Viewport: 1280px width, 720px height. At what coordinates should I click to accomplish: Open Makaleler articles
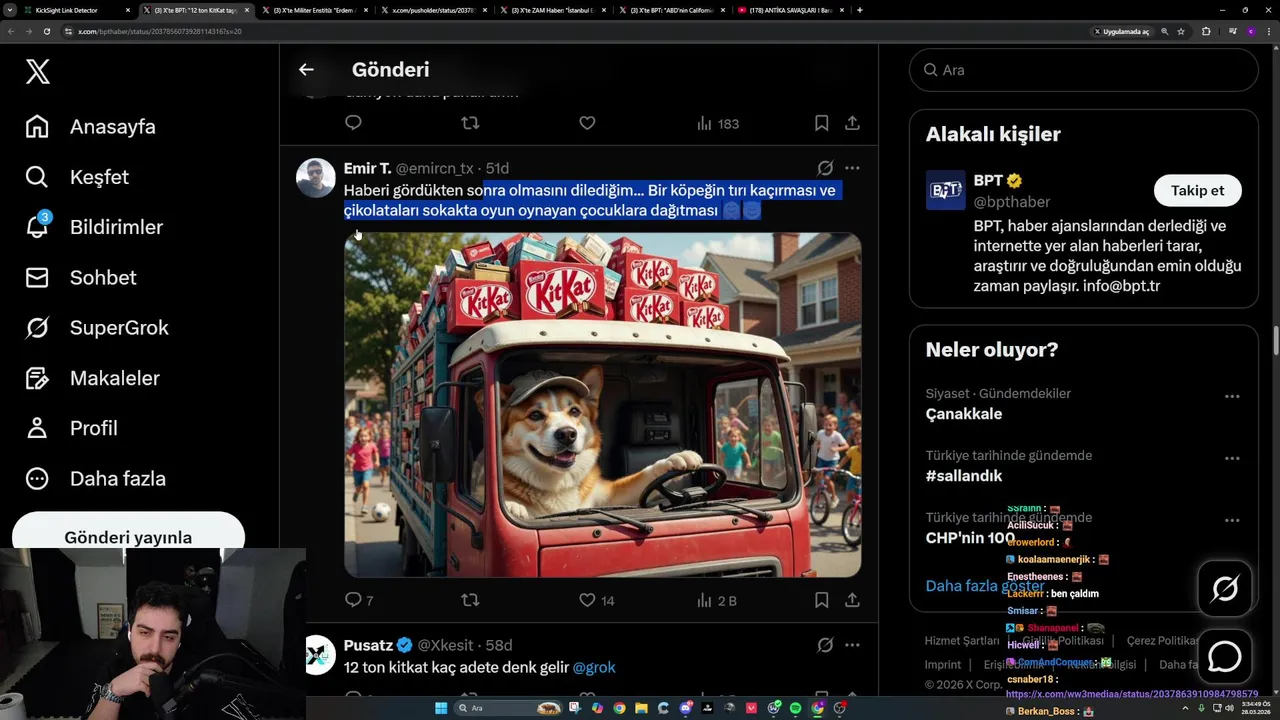click(92, 378)
